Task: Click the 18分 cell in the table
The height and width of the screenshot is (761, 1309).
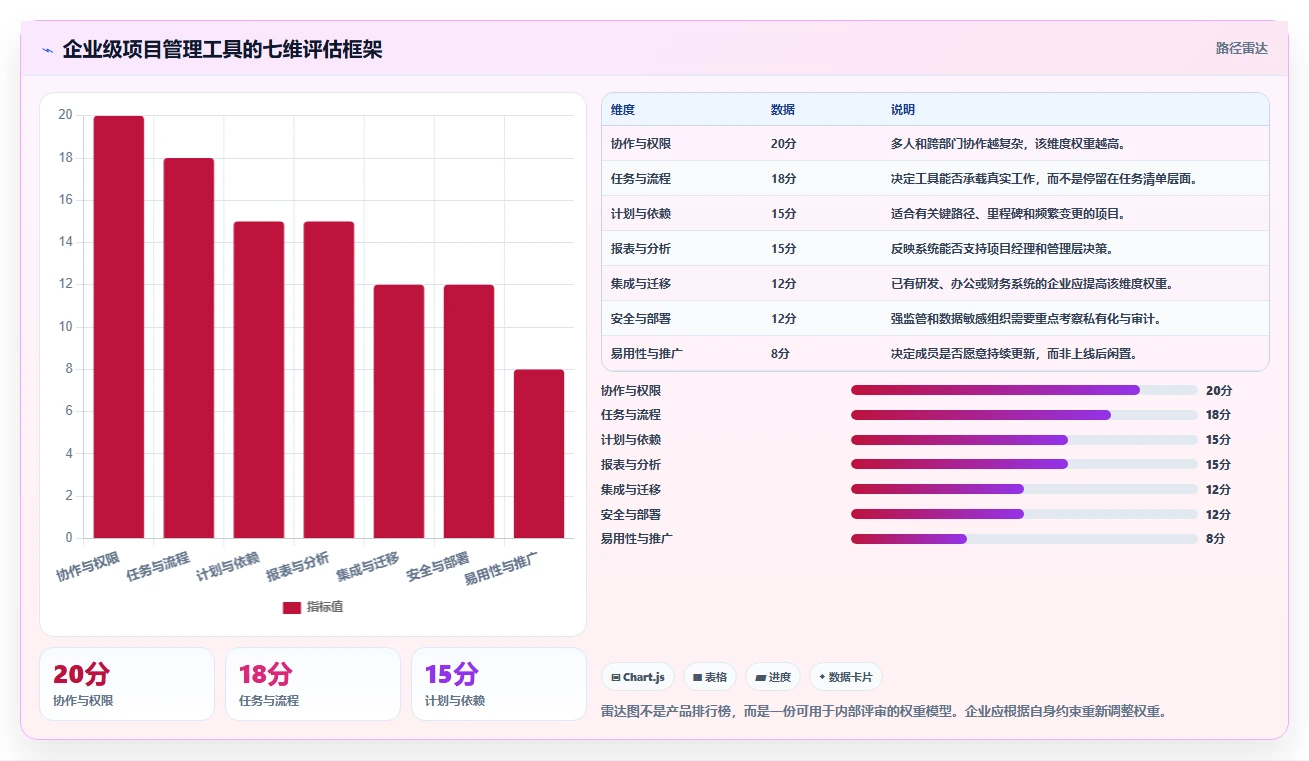Action: pos(784,179)
